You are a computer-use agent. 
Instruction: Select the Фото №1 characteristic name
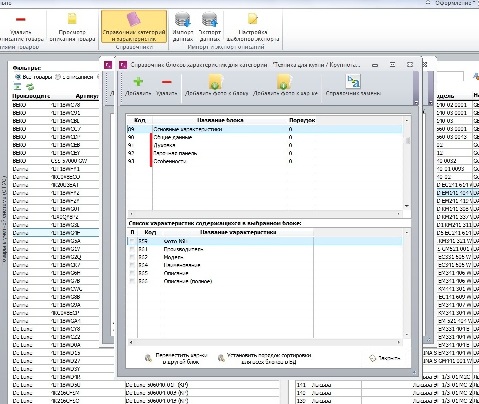click(x=175, y=241)
